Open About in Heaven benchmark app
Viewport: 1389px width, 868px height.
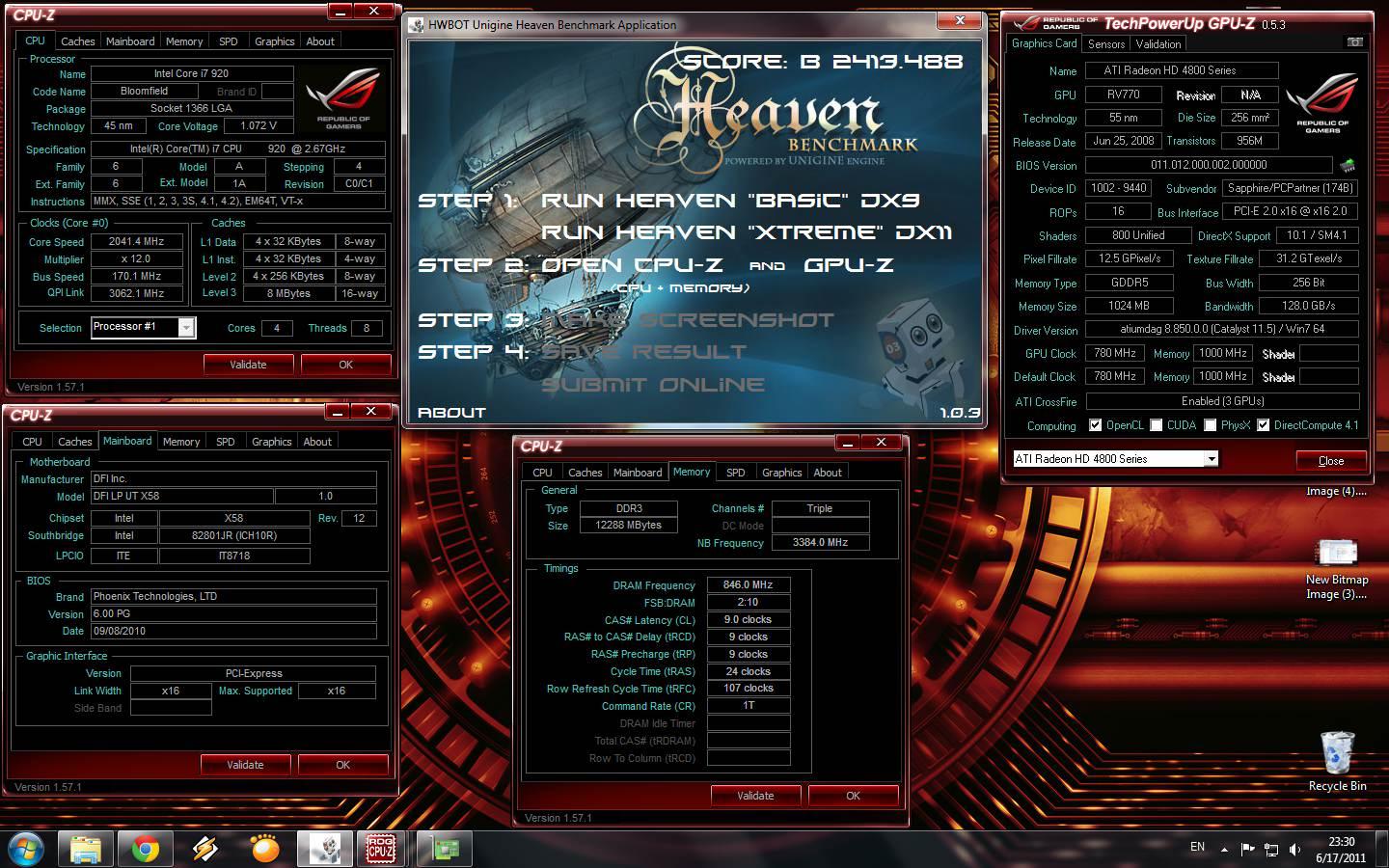point(451,413)
